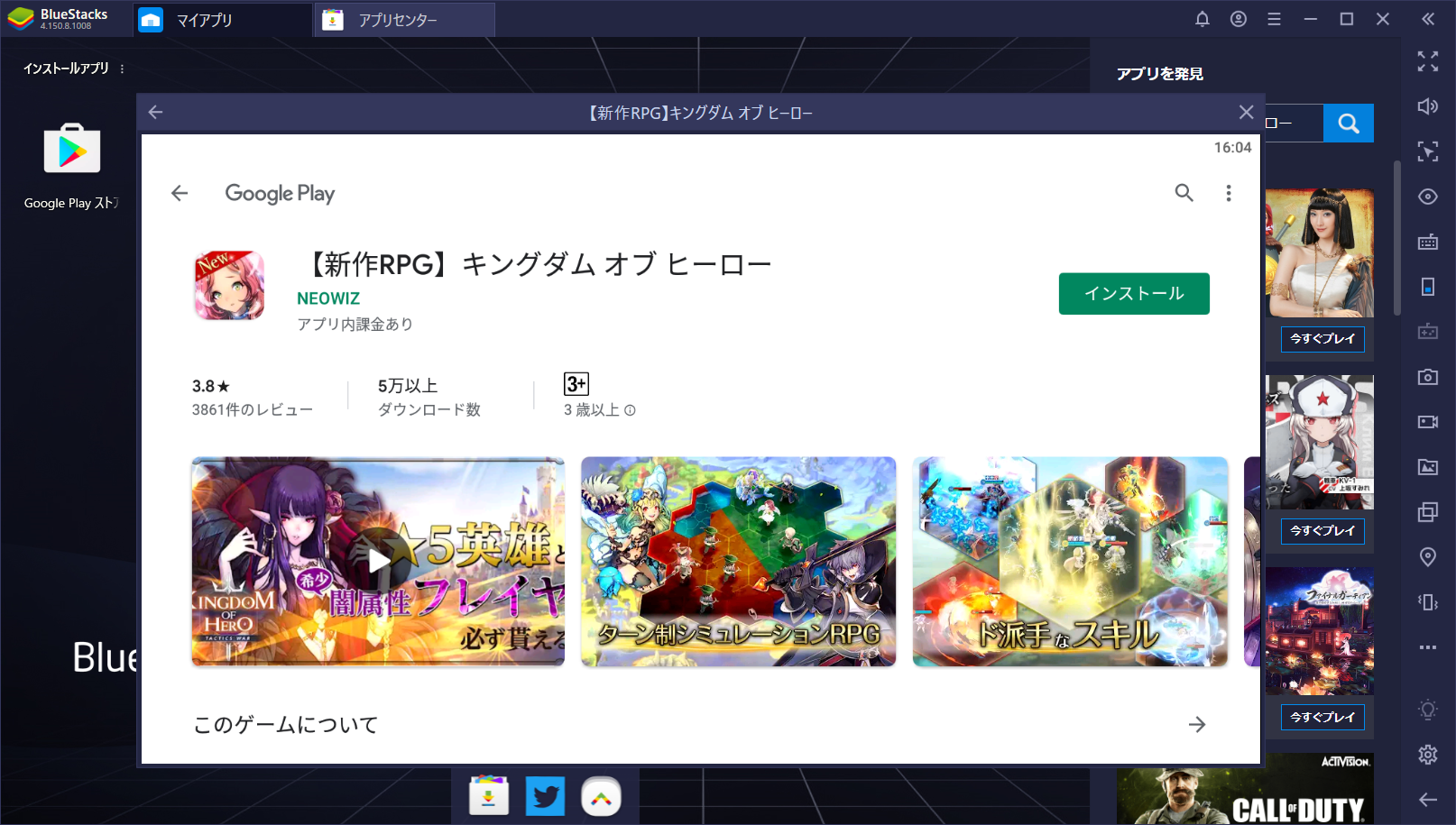Open the Twitter dock icon

click(545, 797)
